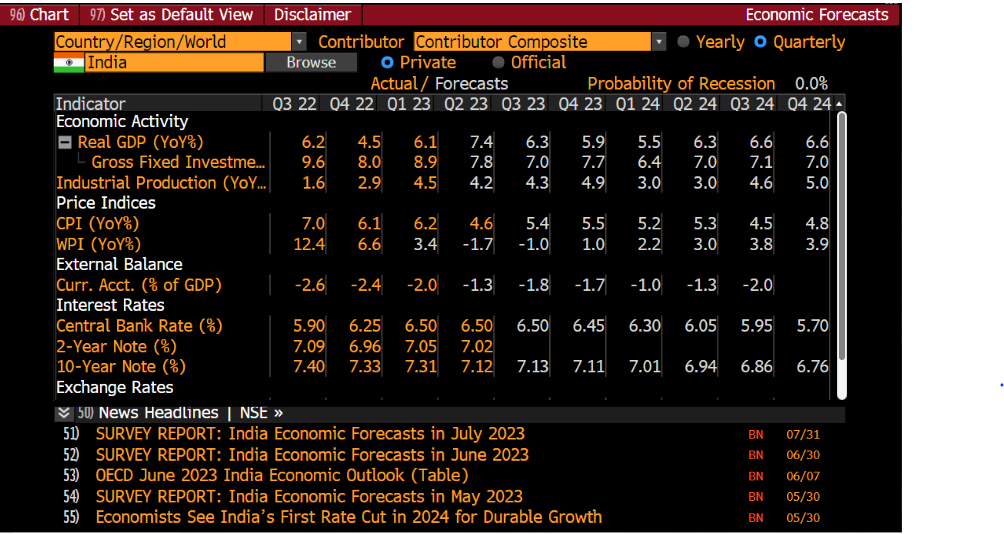This screenshot has height=534, width=1004.
Task: Click the 07/31 news date
Action: pos(803,435)
